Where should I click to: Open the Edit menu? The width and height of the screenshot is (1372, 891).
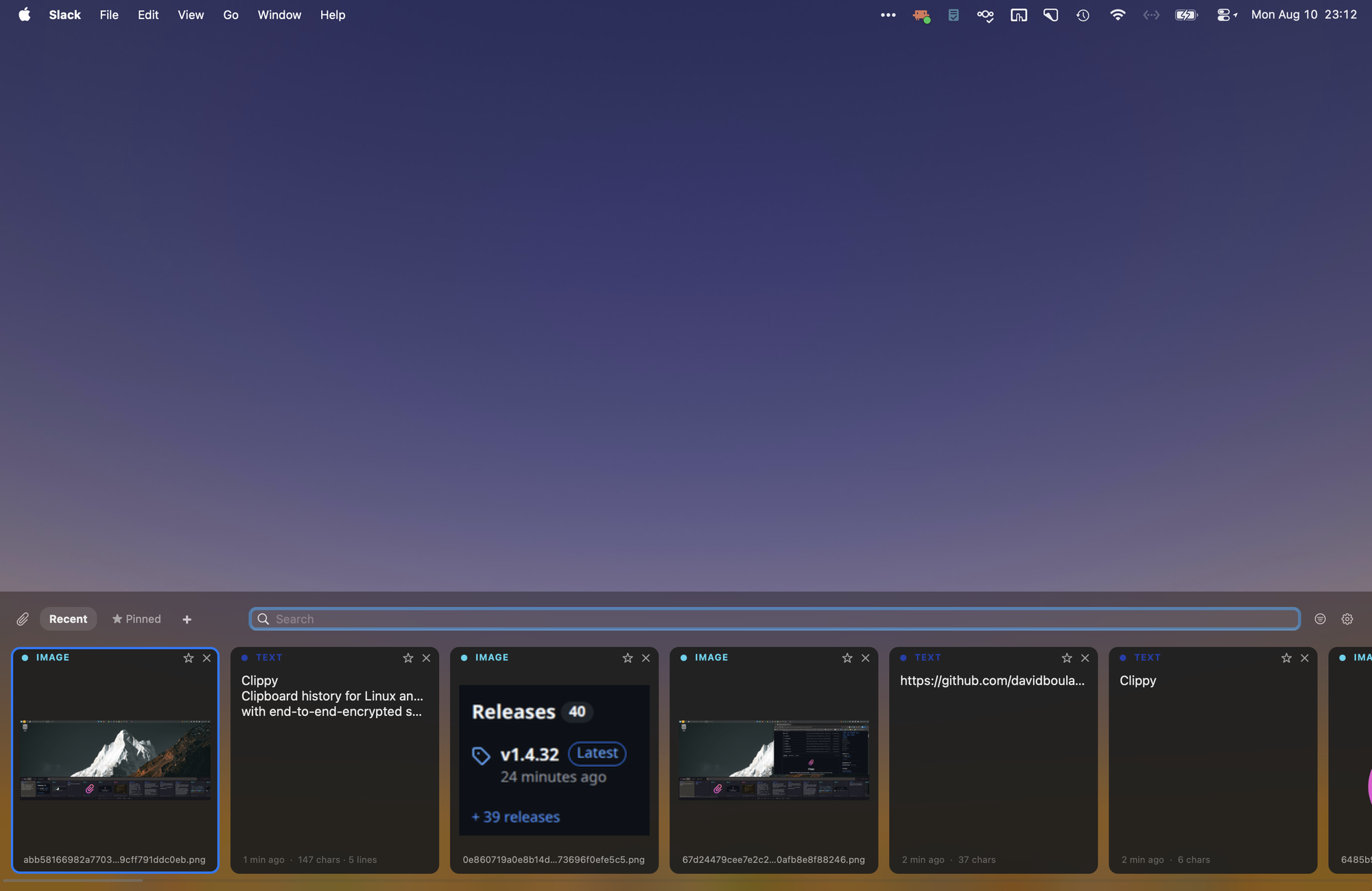148,14
